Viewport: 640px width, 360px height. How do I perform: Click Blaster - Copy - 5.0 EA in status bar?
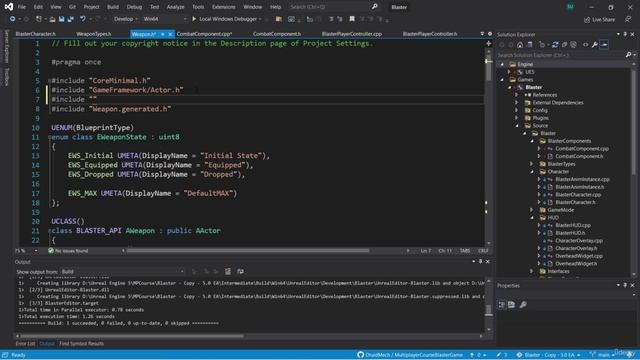coord(548,355)
